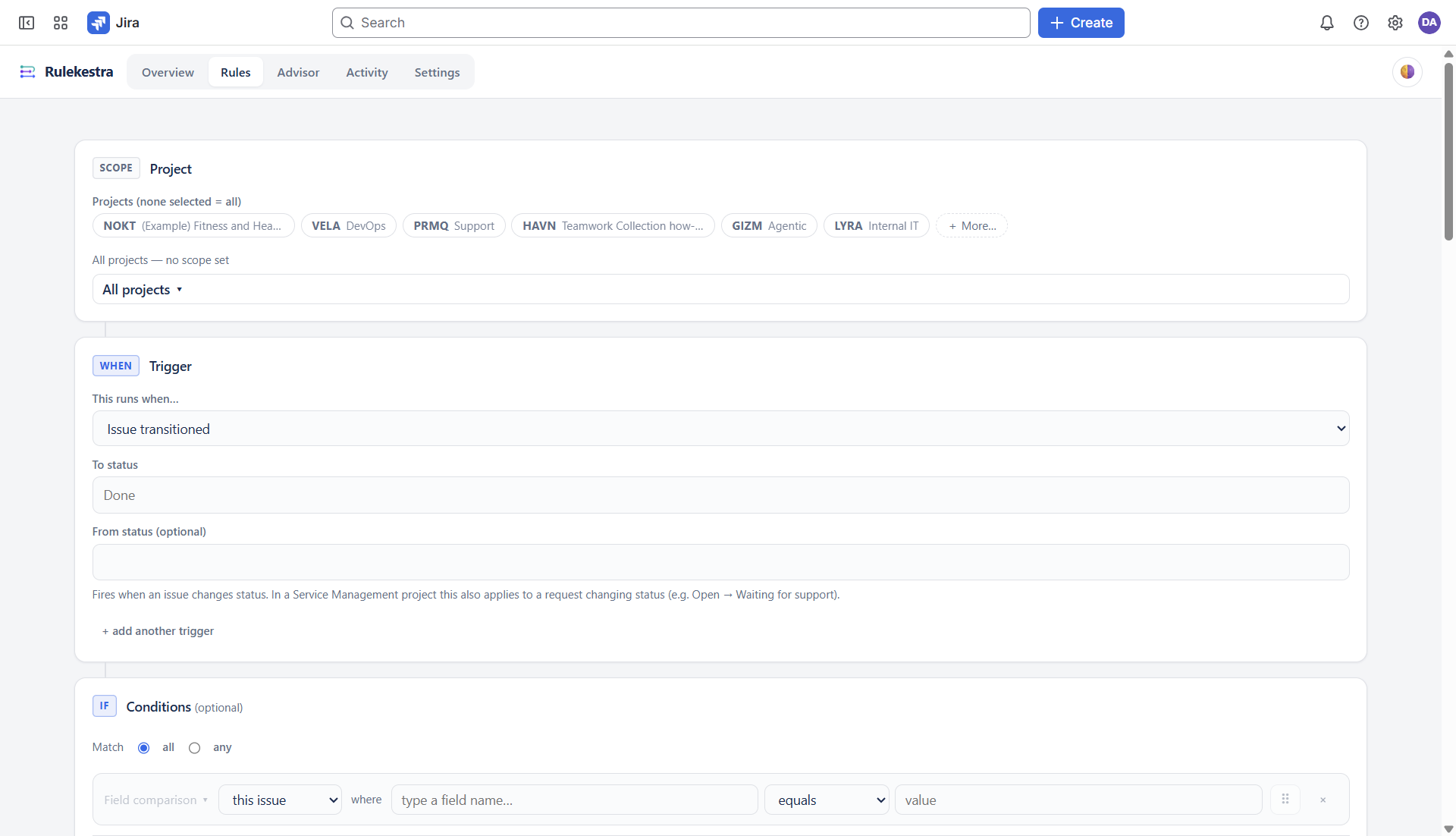Image resolution: width=1456 pixels, height=836 pixels.
Task: Click the Search input field
Action: 681,23
